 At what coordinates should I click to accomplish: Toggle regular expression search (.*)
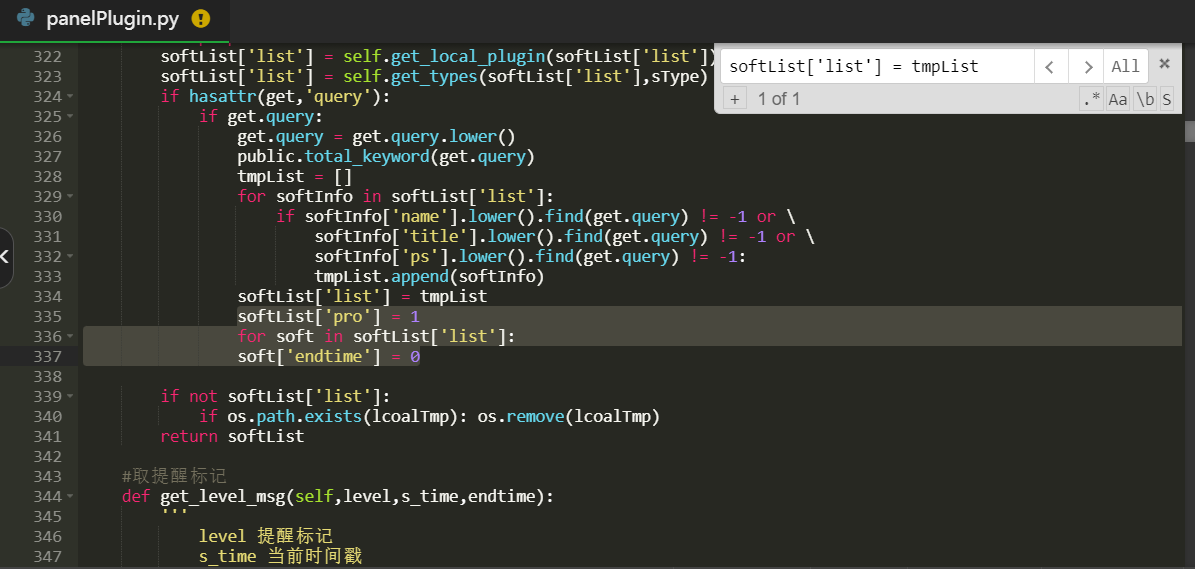(x=1091, y=99)
